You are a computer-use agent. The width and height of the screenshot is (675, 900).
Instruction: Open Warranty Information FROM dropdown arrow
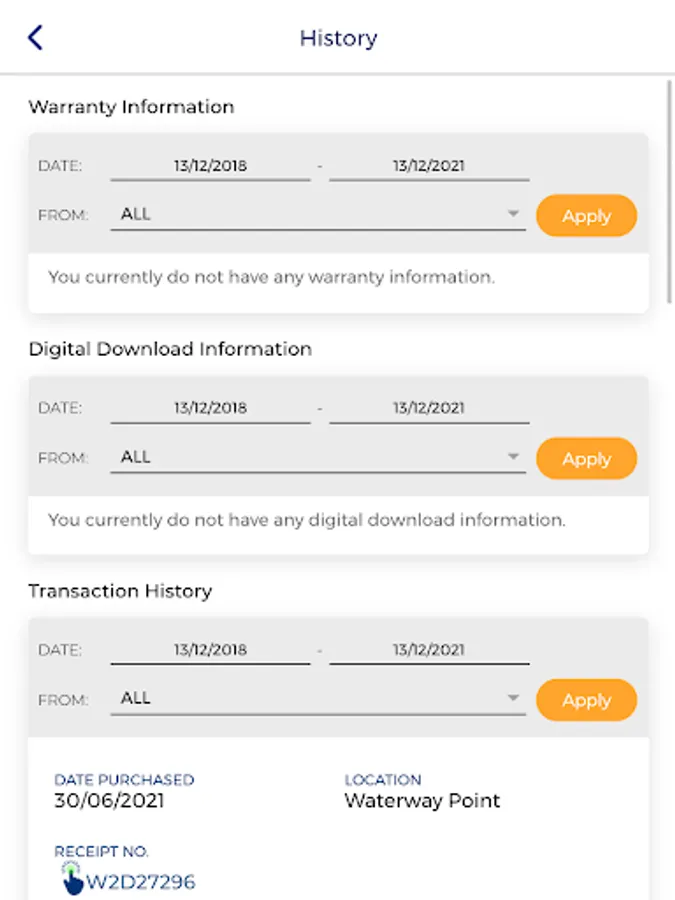click(x=513, y=214)
